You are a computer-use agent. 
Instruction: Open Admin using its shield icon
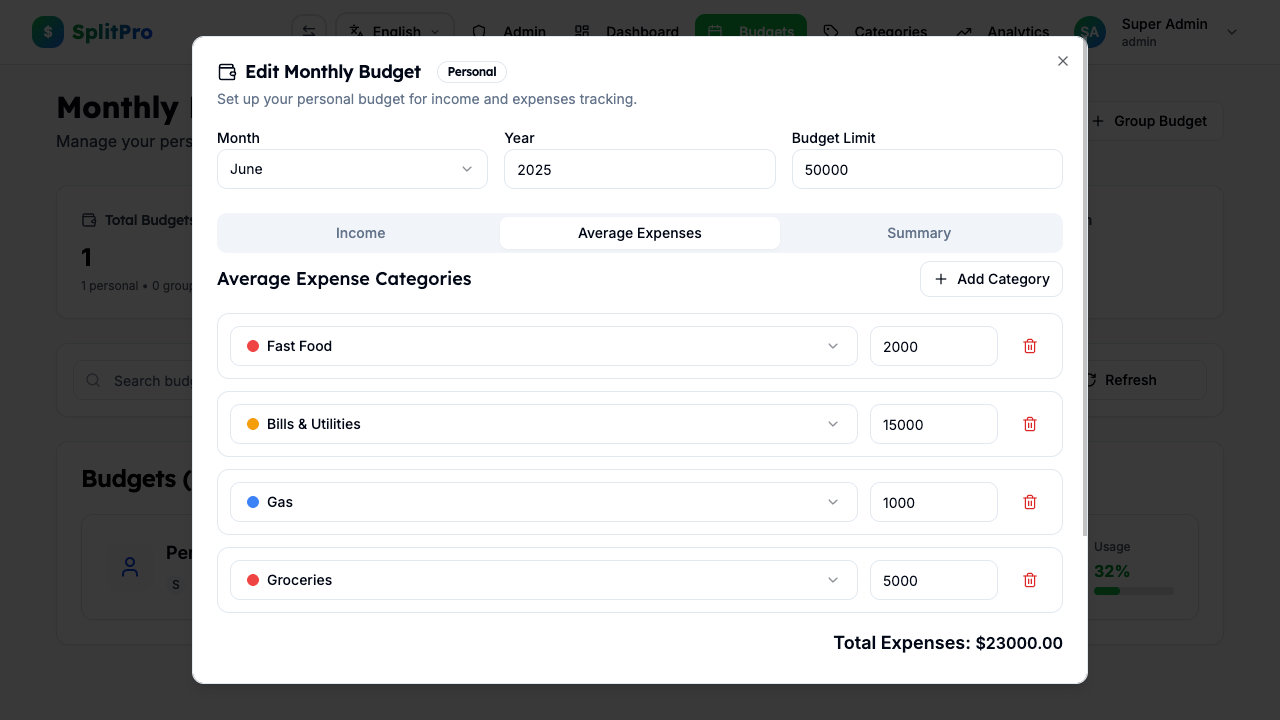(x=480, y=31)
